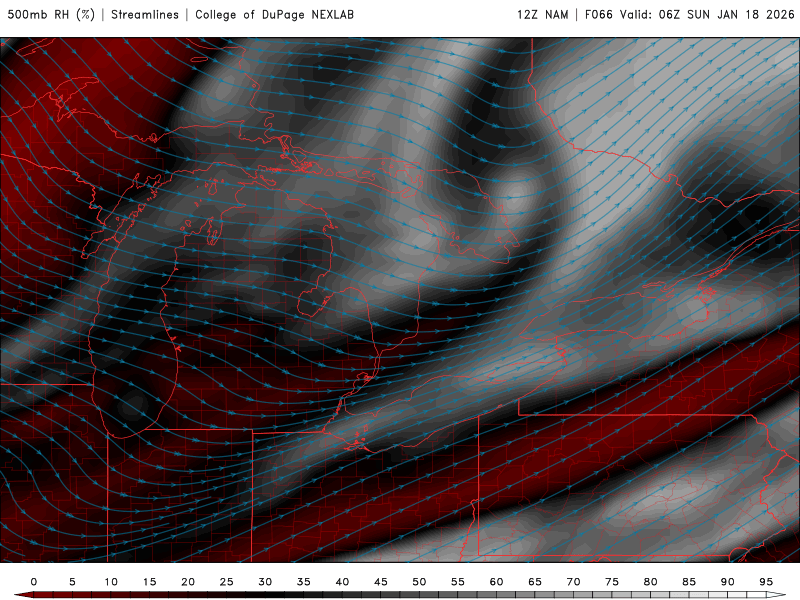Image resolution: width=800 pixels, height=600 pixels.
Task: Click the "20" colorbar label
Action: pos(188,582)
